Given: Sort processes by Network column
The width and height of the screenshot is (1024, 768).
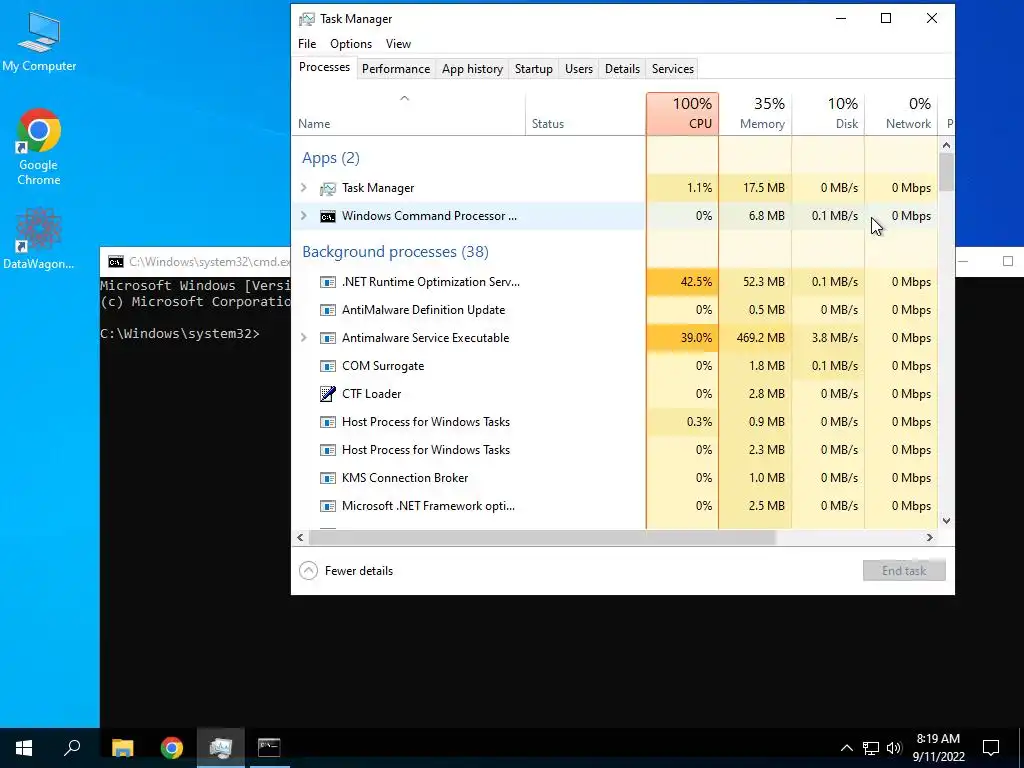Looking at the screenshot, I should [901, 114].
